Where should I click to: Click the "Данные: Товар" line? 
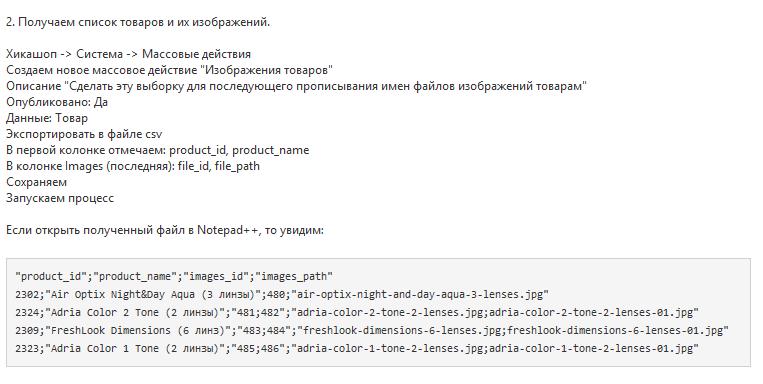(x=47, y=118)
